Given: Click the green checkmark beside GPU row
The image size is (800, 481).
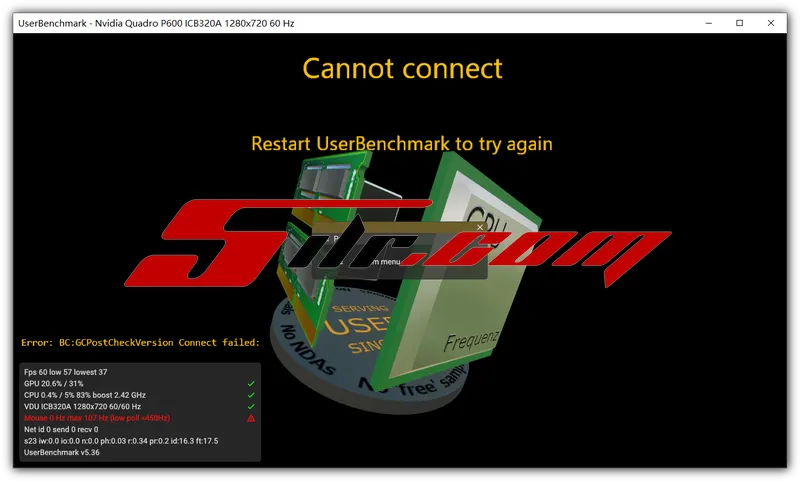Looking at the screenshot, I should 251,384.
